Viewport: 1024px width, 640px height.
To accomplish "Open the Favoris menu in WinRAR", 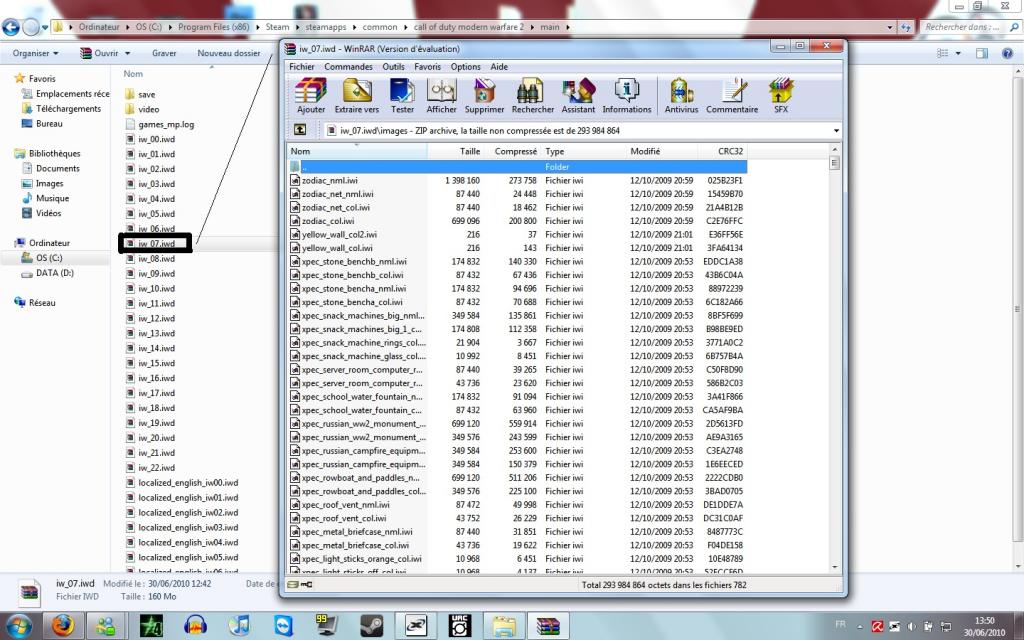I will (427, 67).
